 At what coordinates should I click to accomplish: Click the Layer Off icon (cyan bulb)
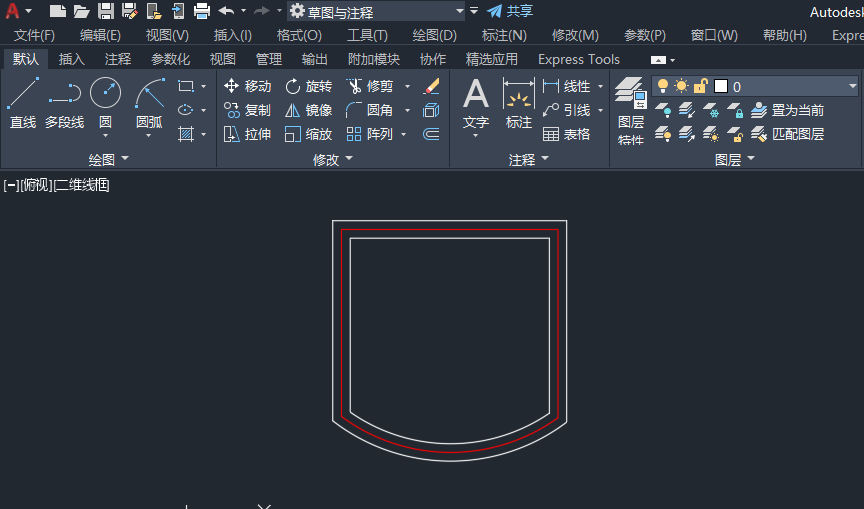[663, 110]
